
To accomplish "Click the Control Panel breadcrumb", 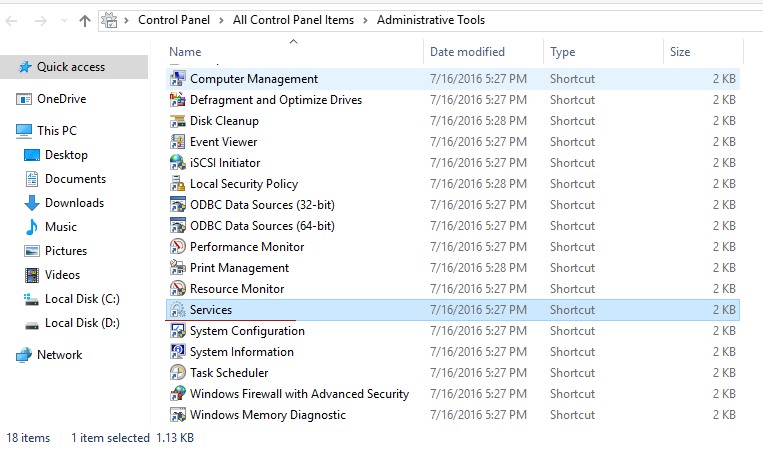I will tap(174, 20).
